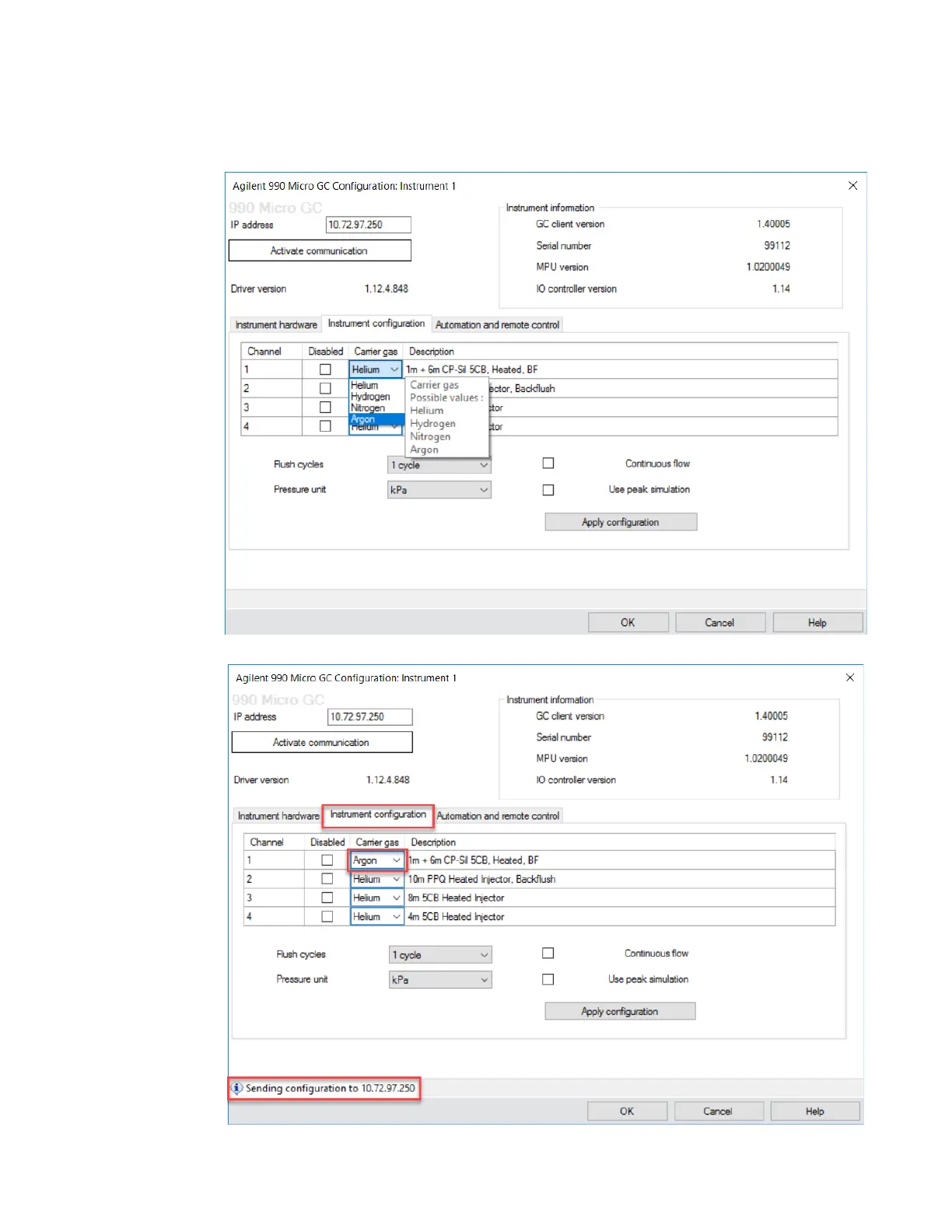The height and width of the screenshot is (1232, 952).
Task: Click Serial number value 99112 in upper dialog
Action: (x=777, y=246)
